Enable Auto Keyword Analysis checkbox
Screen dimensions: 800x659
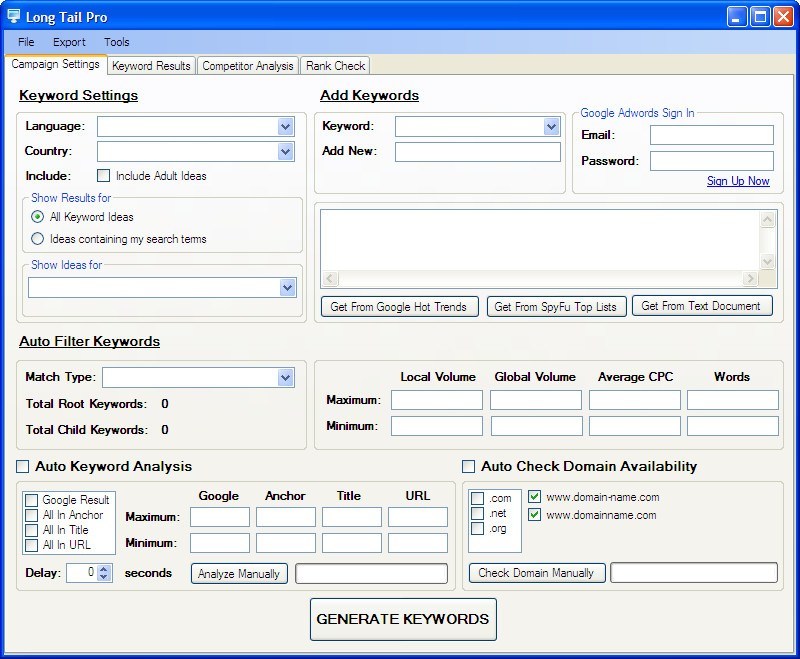(22, 466)
